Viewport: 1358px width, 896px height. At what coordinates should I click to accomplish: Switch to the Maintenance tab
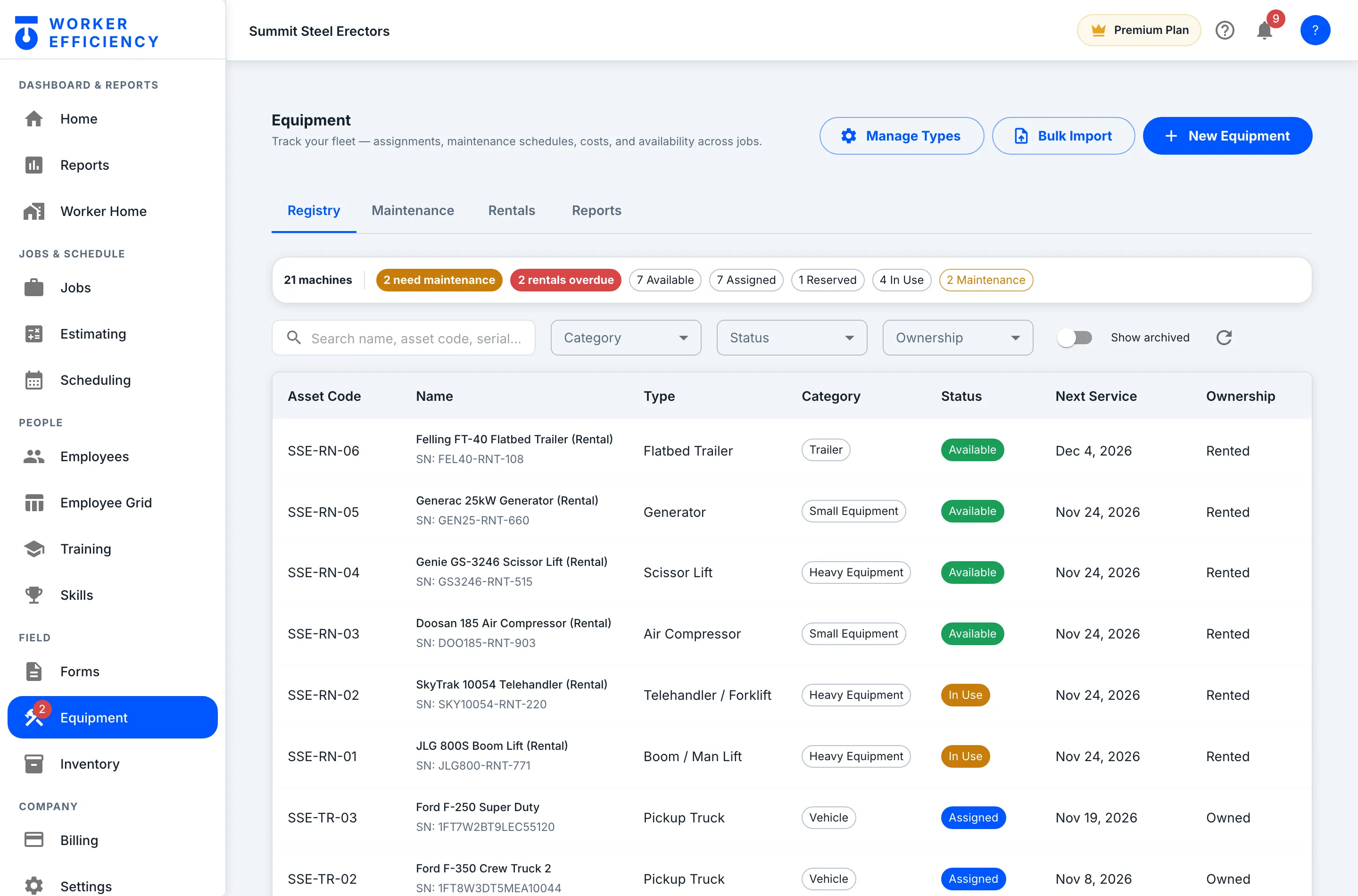413,211
